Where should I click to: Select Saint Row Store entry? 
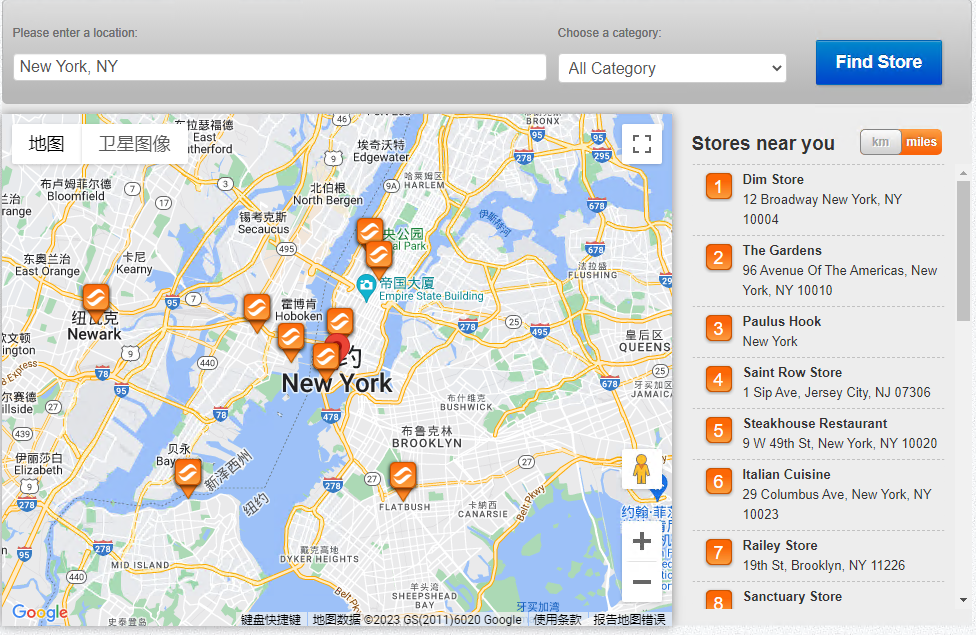(818, 383)
